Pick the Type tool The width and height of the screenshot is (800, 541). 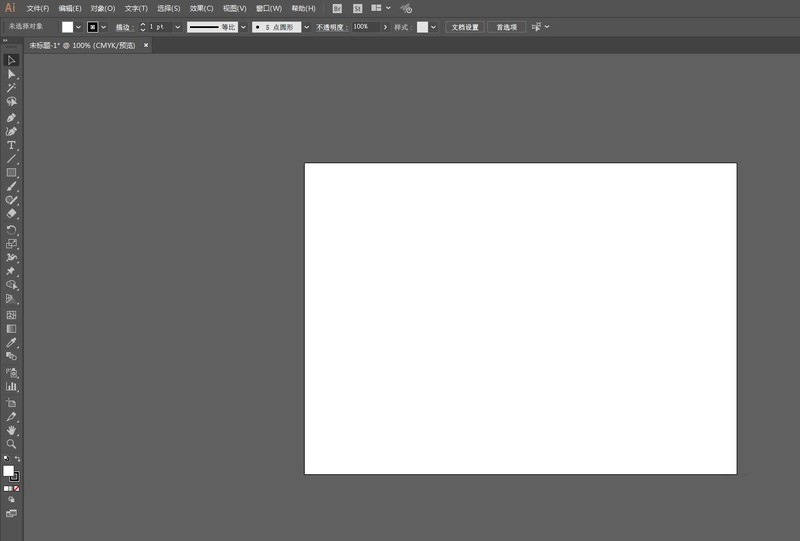[11, 145]
